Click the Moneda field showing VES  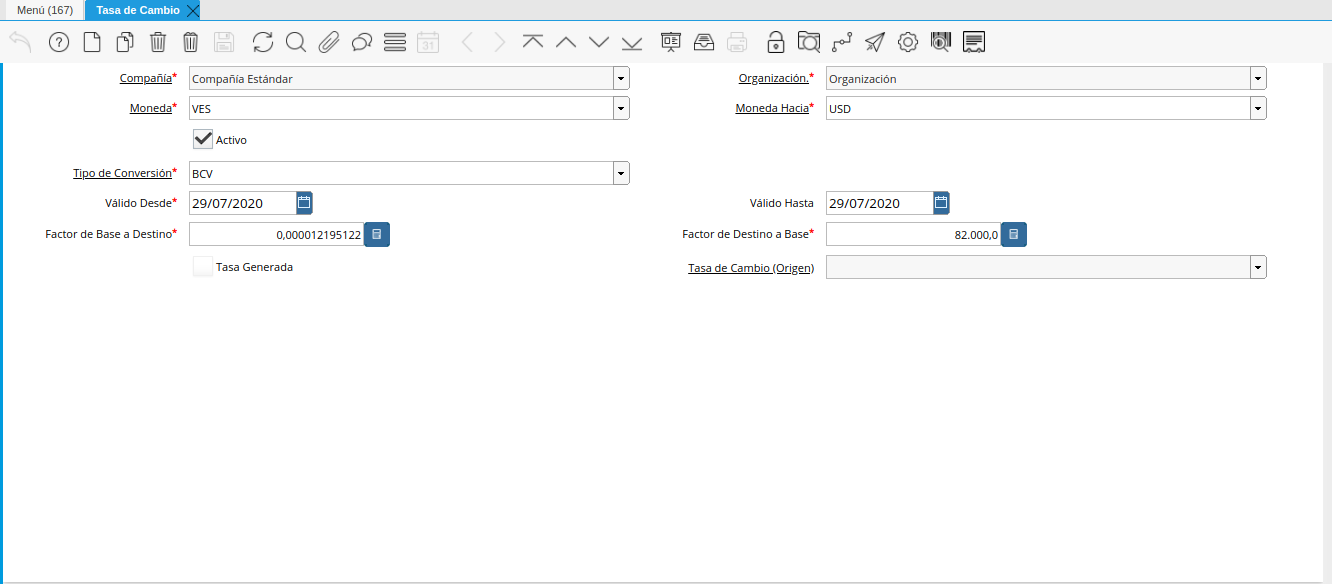[x=401, y=108]
